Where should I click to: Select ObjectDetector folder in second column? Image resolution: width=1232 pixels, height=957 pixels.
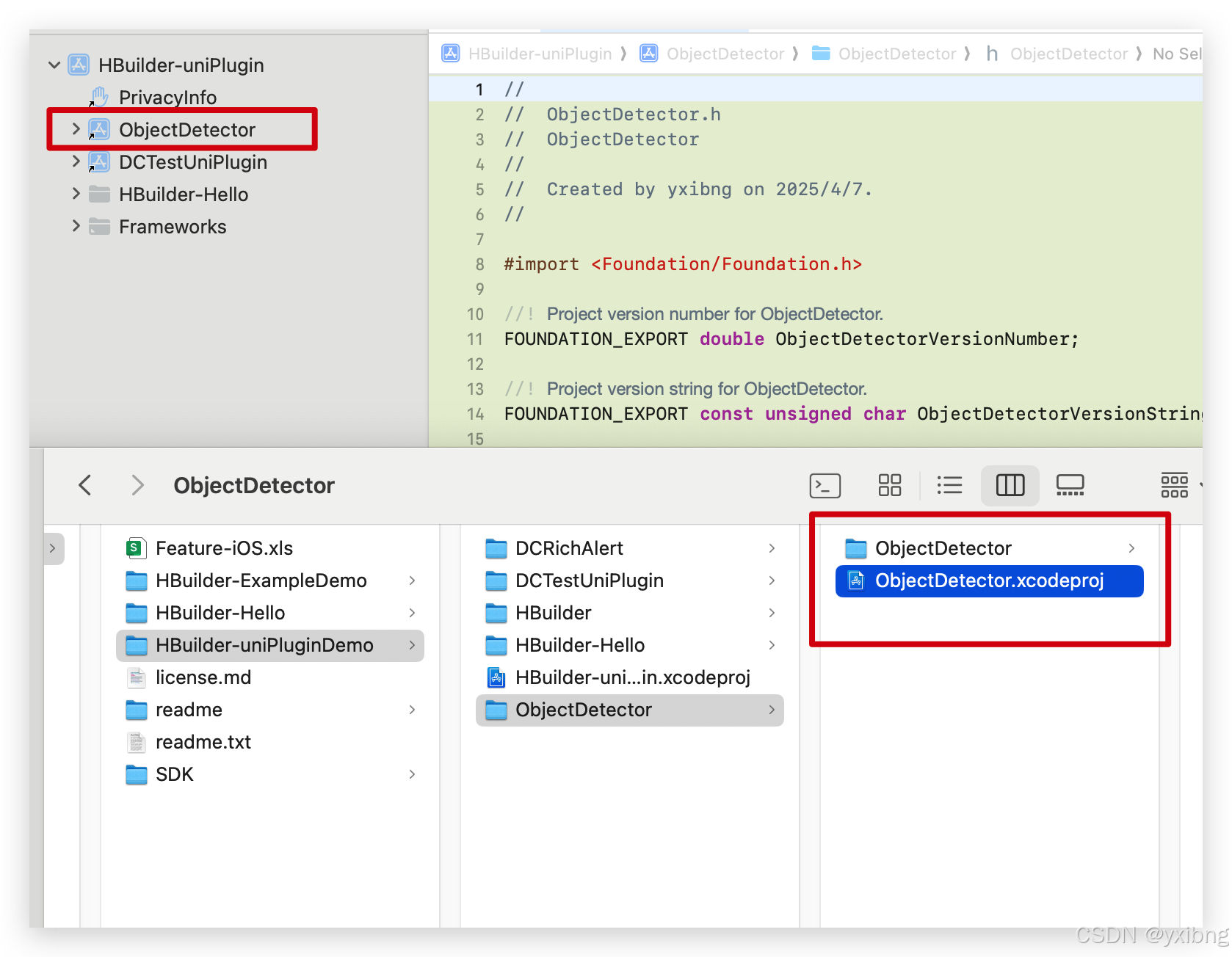[x=630, y=710]
